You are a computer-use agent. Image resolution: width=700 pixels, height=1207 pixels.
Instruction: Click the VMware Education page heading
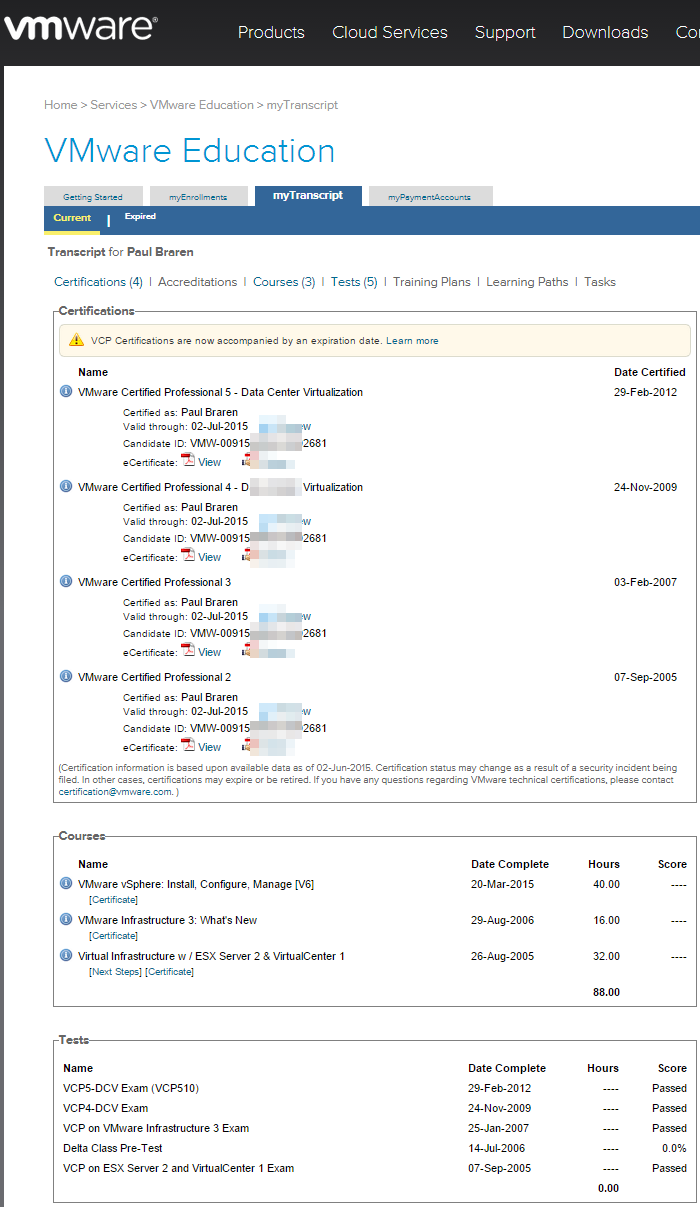(x=190, y=151)
